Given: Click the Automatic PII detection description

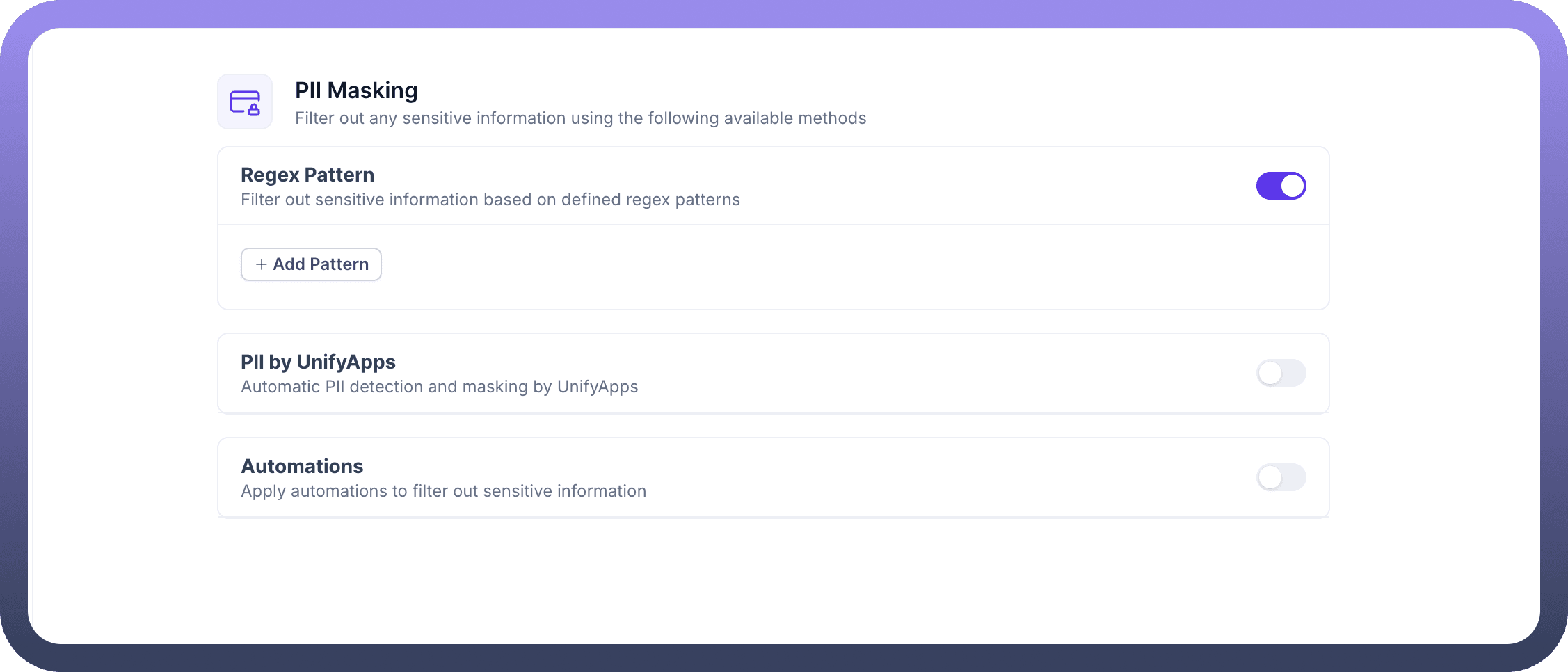Looking at the screenshot, I should click(x=439, y=387).
